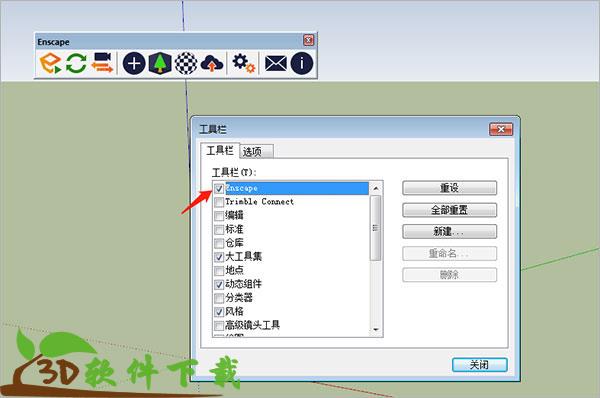Click the toolbar list scroll up arrow

(x=376, y=188)
